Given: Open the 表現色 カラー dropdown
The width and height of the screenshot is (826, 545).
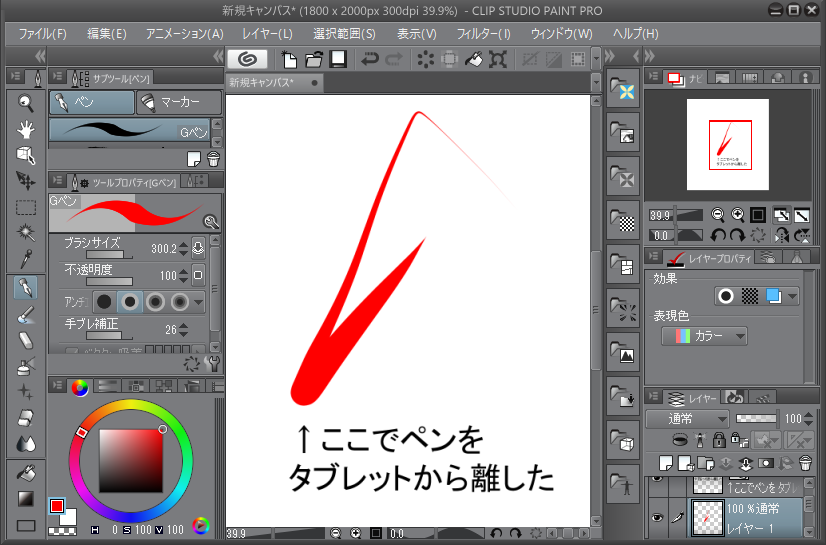Looking at the screenshot, I should pyautogui.click(x=704, y=336).
